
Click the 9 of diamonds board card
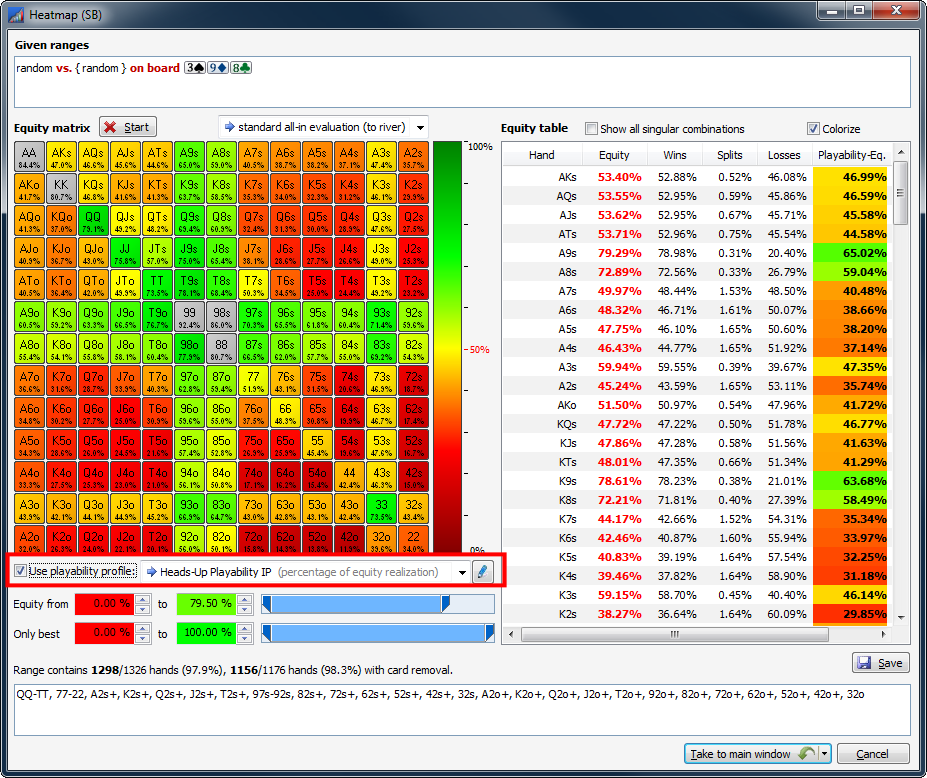(x=218, y=68)
